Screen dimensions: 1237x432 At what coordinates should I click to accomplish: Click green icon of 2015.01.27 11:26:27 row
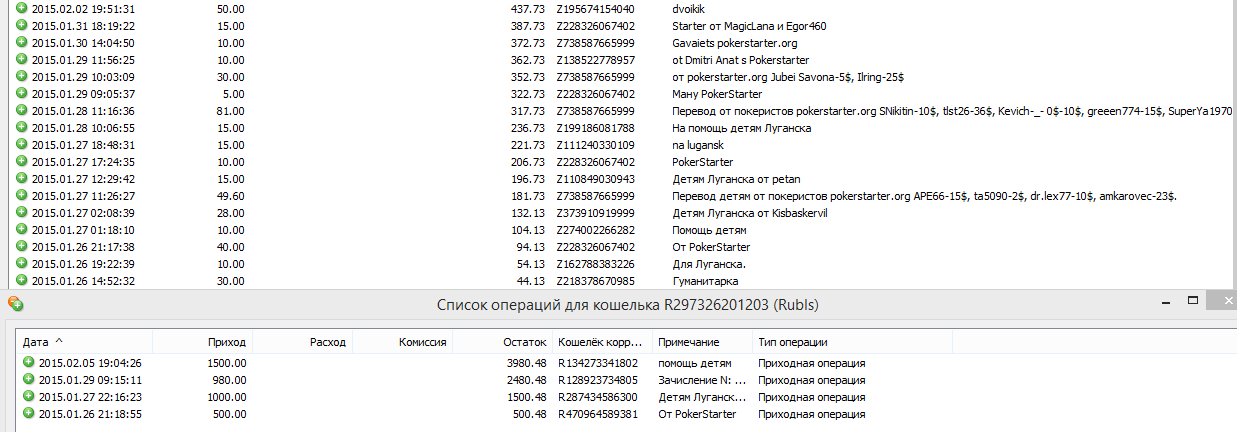[x=22, y=195]
